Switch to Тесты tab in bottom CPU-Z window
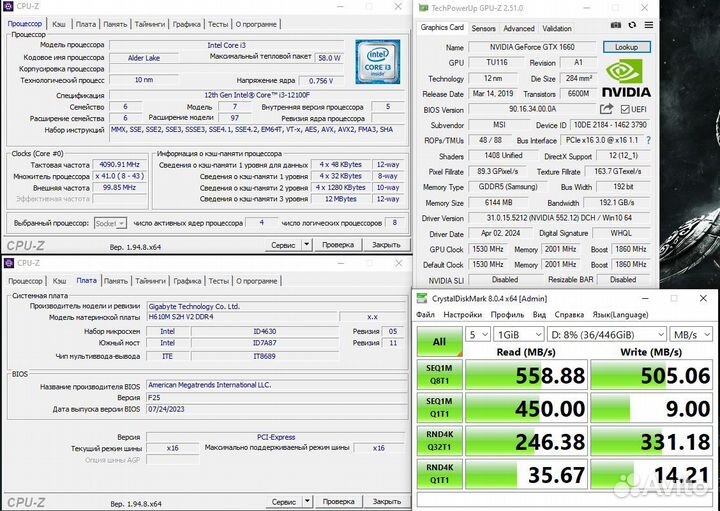 point(219,281)
